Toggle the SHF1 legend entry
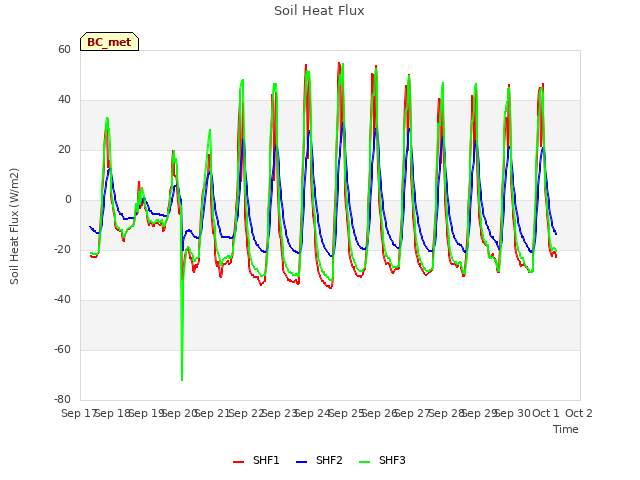640x480 pixels. (x=256, y=460)
